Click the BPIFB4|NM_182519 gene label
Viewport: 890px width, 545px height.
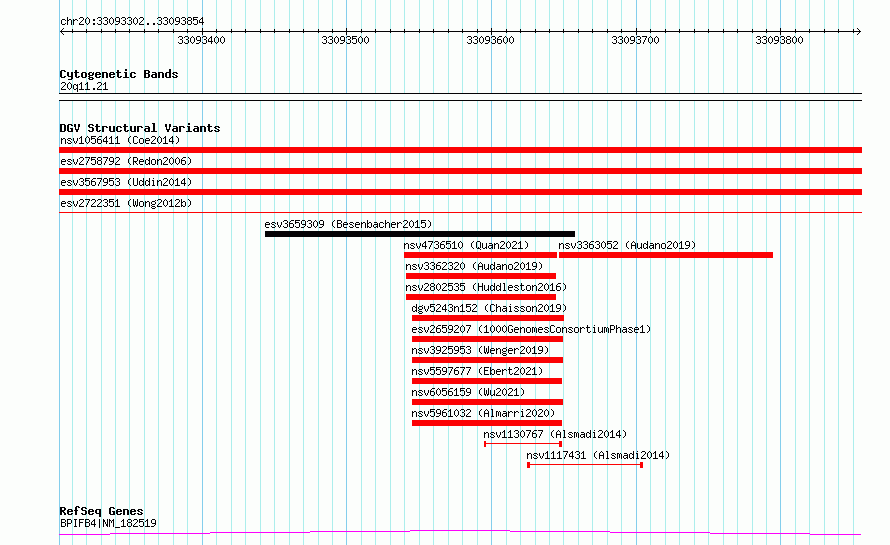[108, 523]
